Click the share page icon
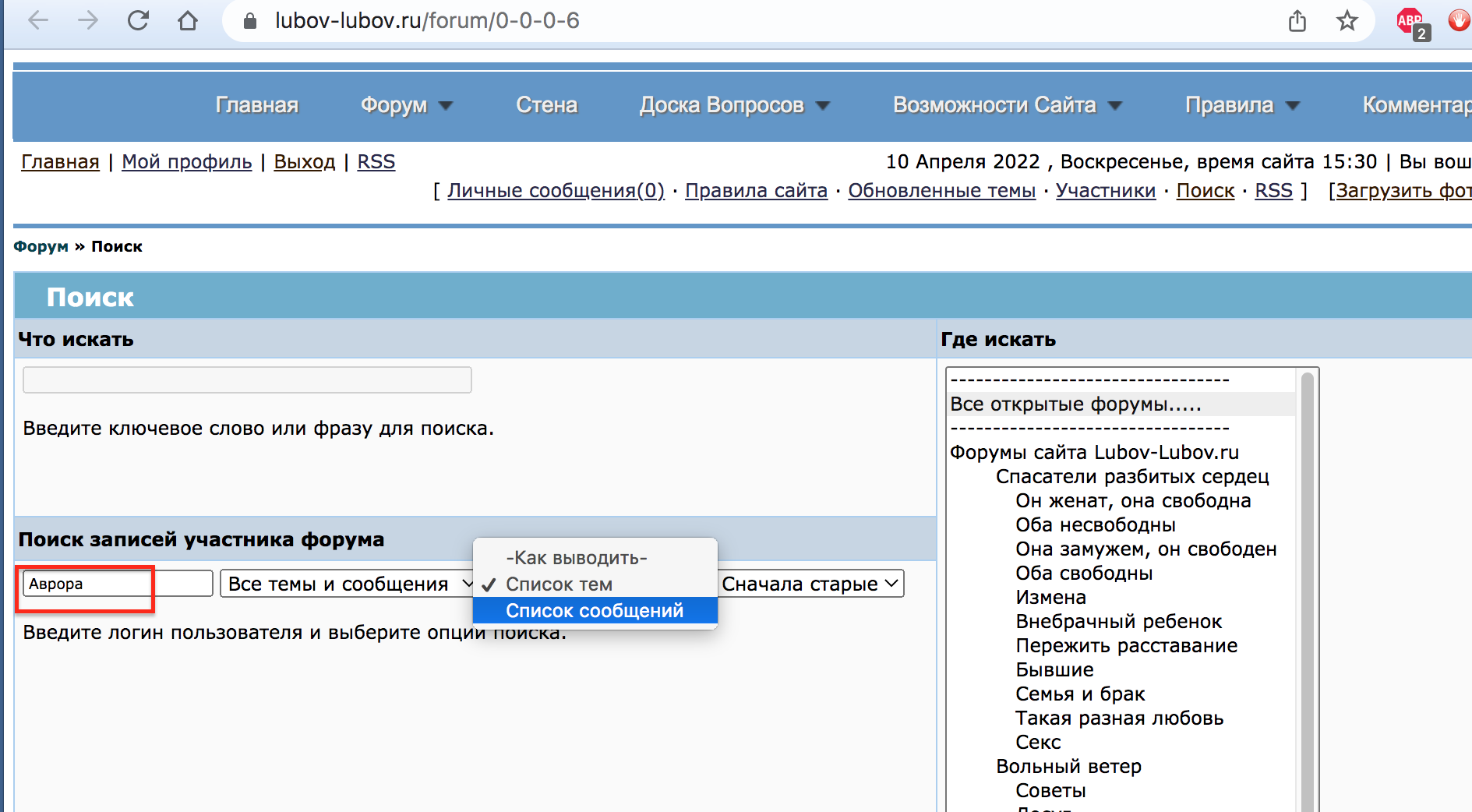Screen dimensions: 1472x812 1297,21
